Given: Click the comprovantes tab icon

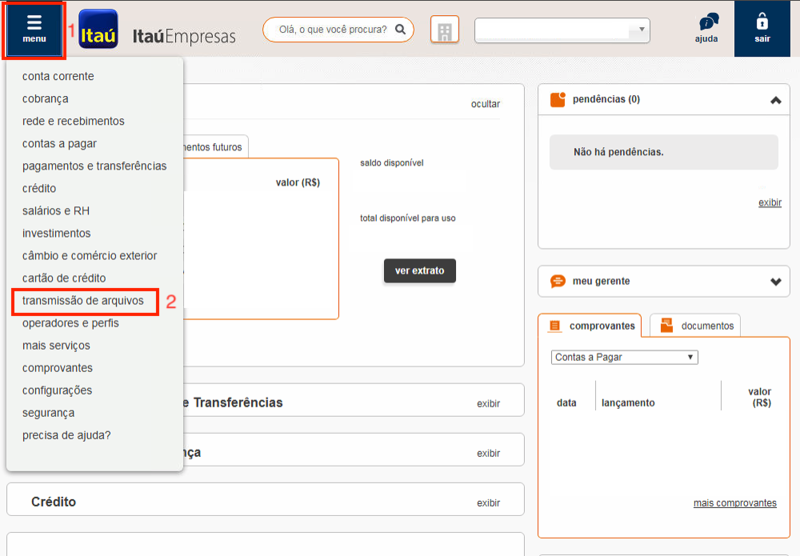Looking at the screenshot, I should click(555, 325).
